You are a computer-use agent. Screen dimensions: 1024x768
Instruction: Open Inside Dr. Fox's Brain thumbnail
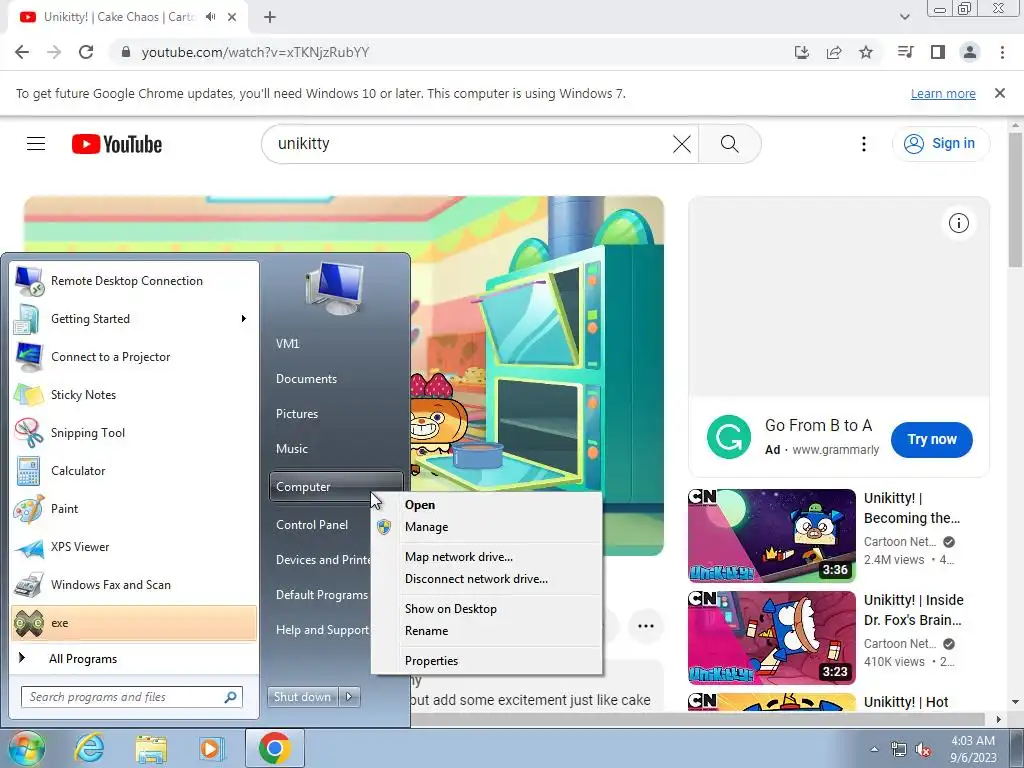point(771,637)
